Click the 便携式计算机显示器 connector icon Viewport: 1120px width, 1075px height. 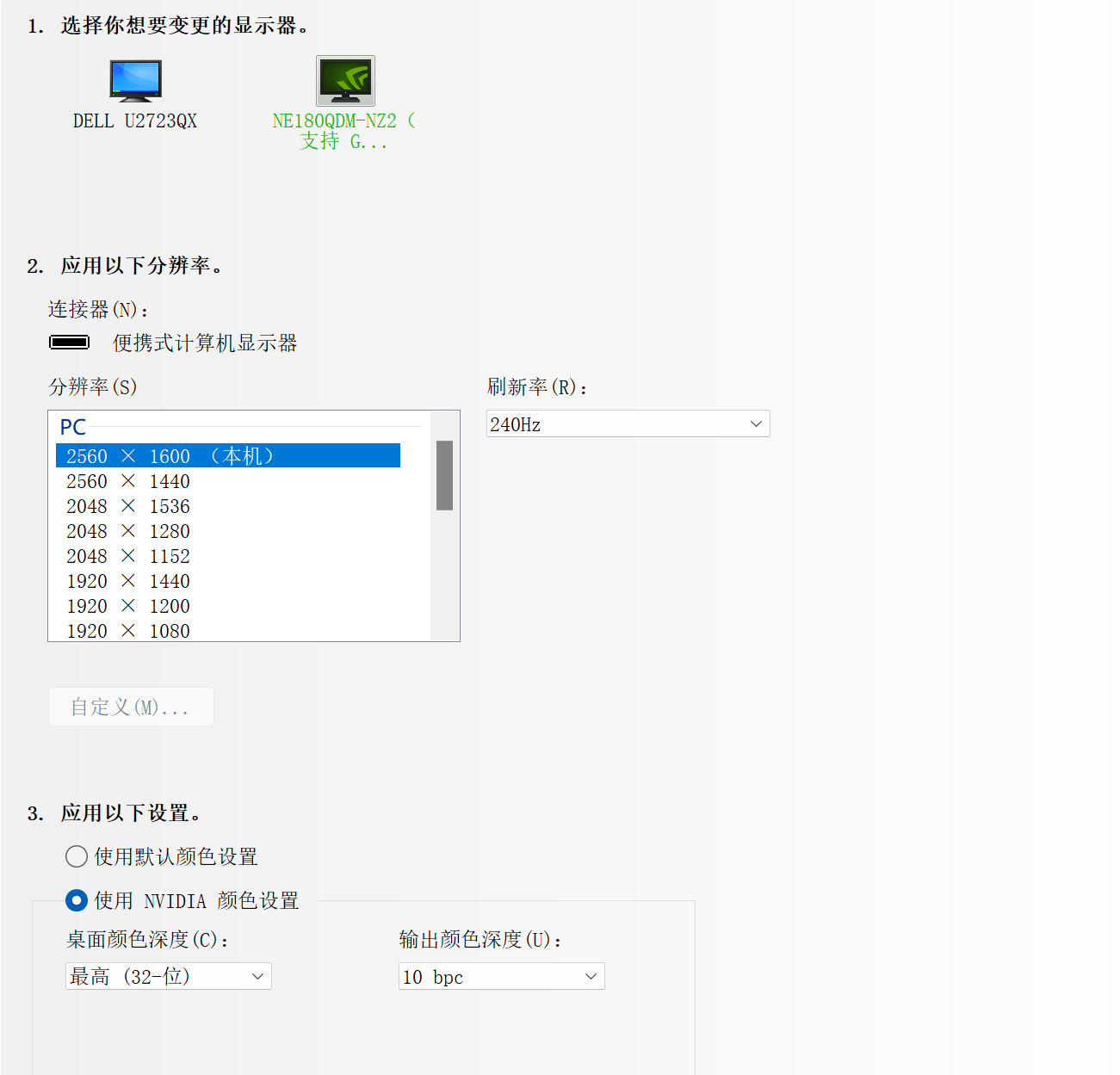[70, 342]
